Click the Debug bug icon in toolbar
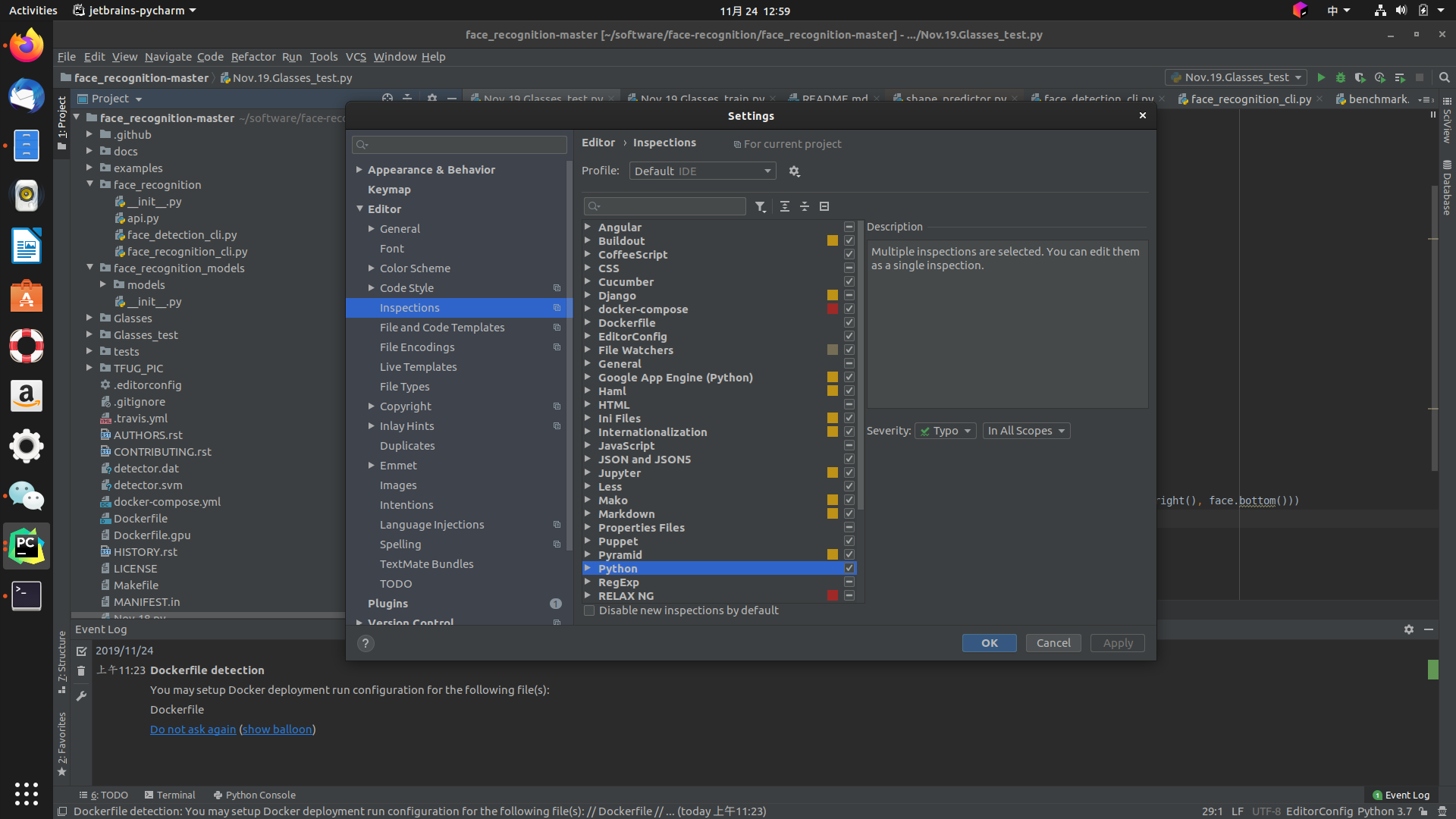1456x819 pixels. 1340,77
